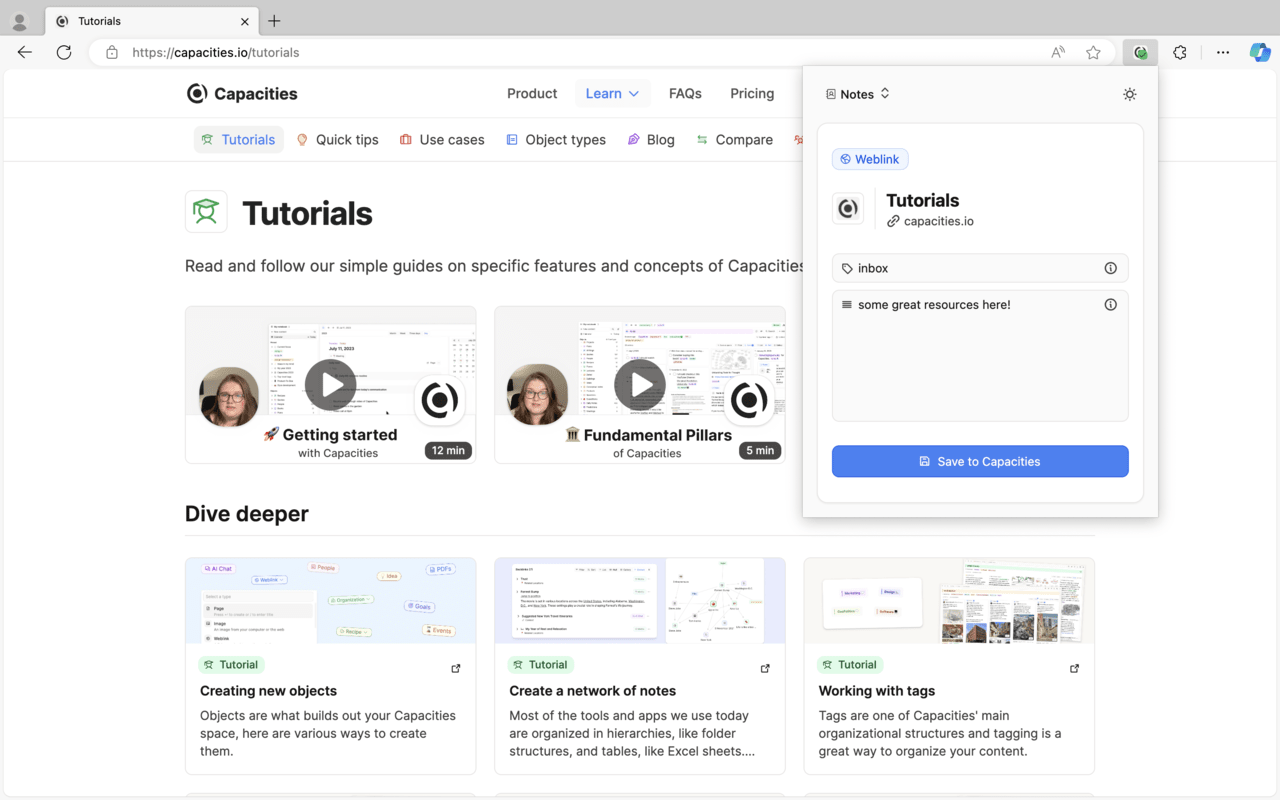1280x800 pixels.
Task: Click the Tutorial tag on Working with tags
Action: (x=851, y=665)
